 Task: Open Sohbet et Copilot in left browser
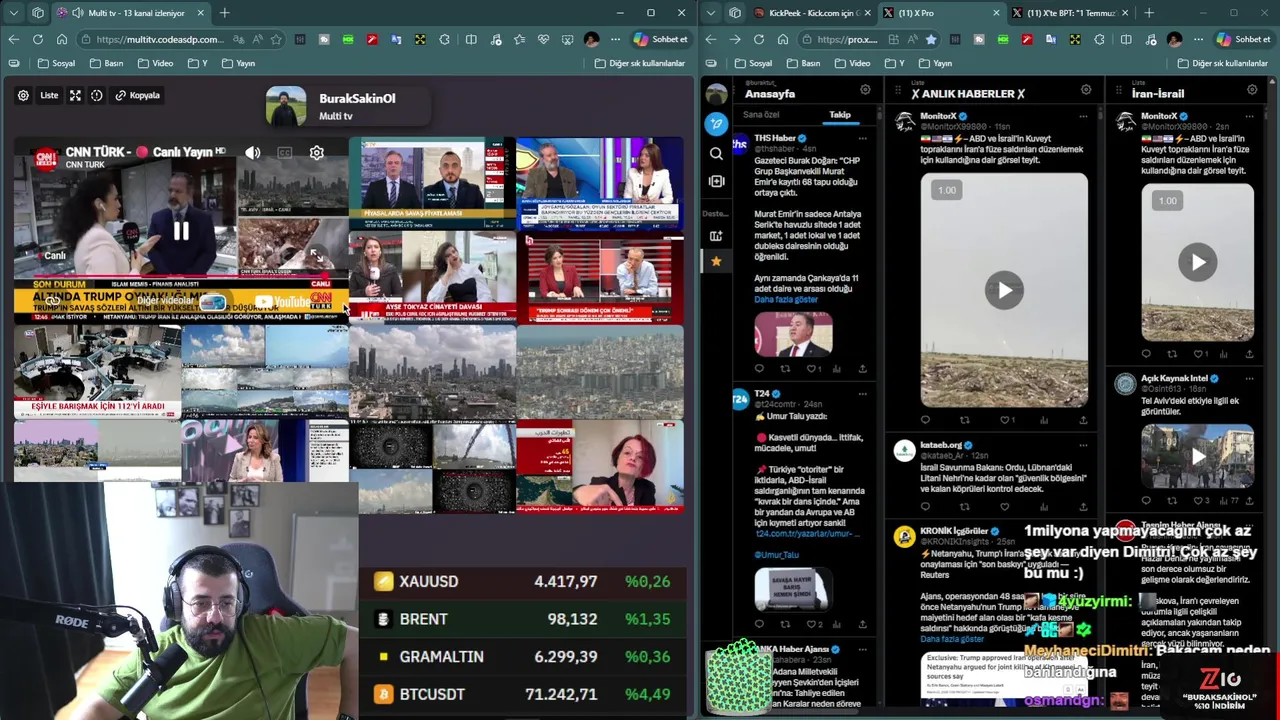point(660,39)
